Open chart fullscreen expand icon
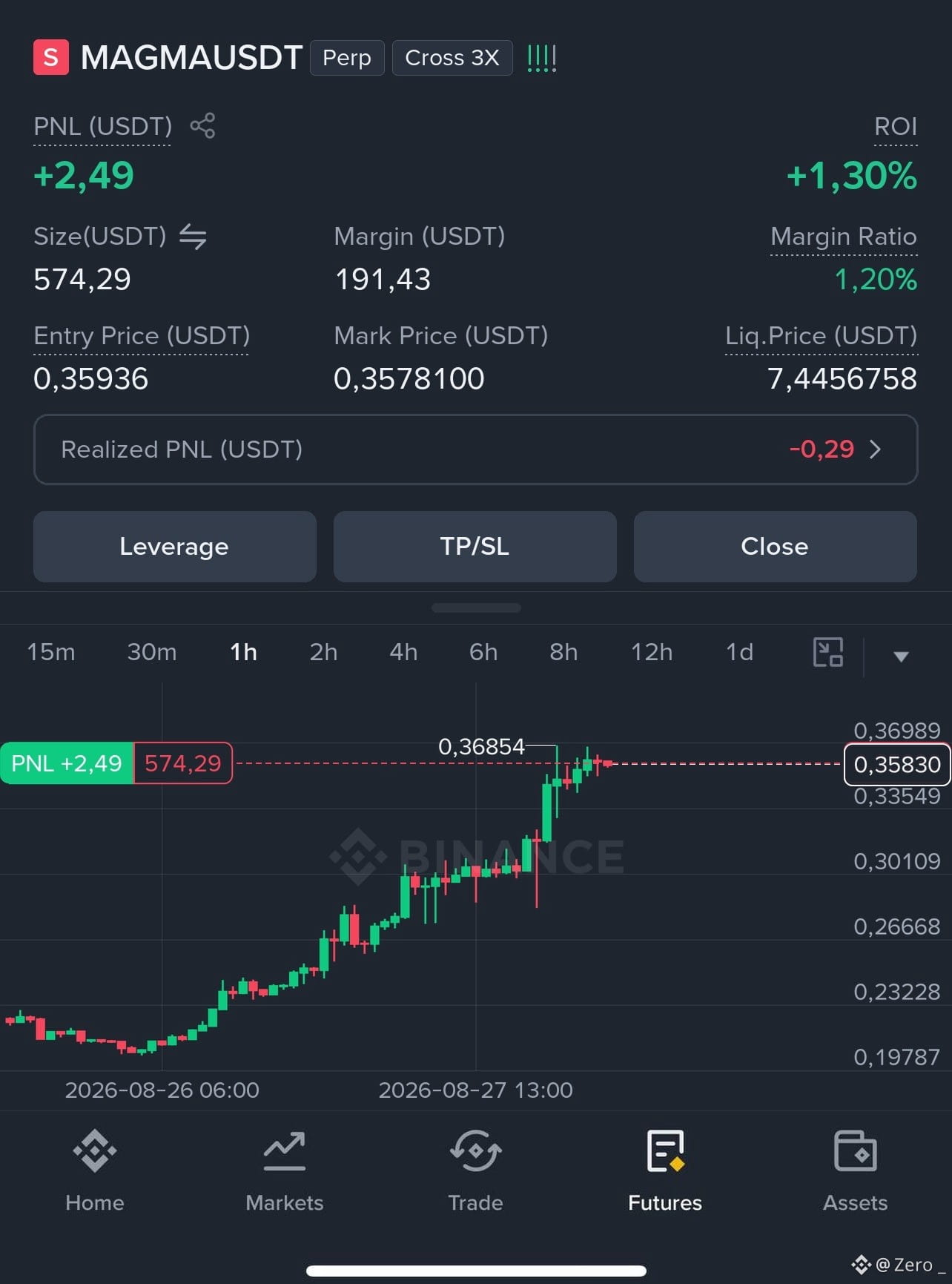The width and height of the screenshot is (952, 1284). click(x=828, y=652)
